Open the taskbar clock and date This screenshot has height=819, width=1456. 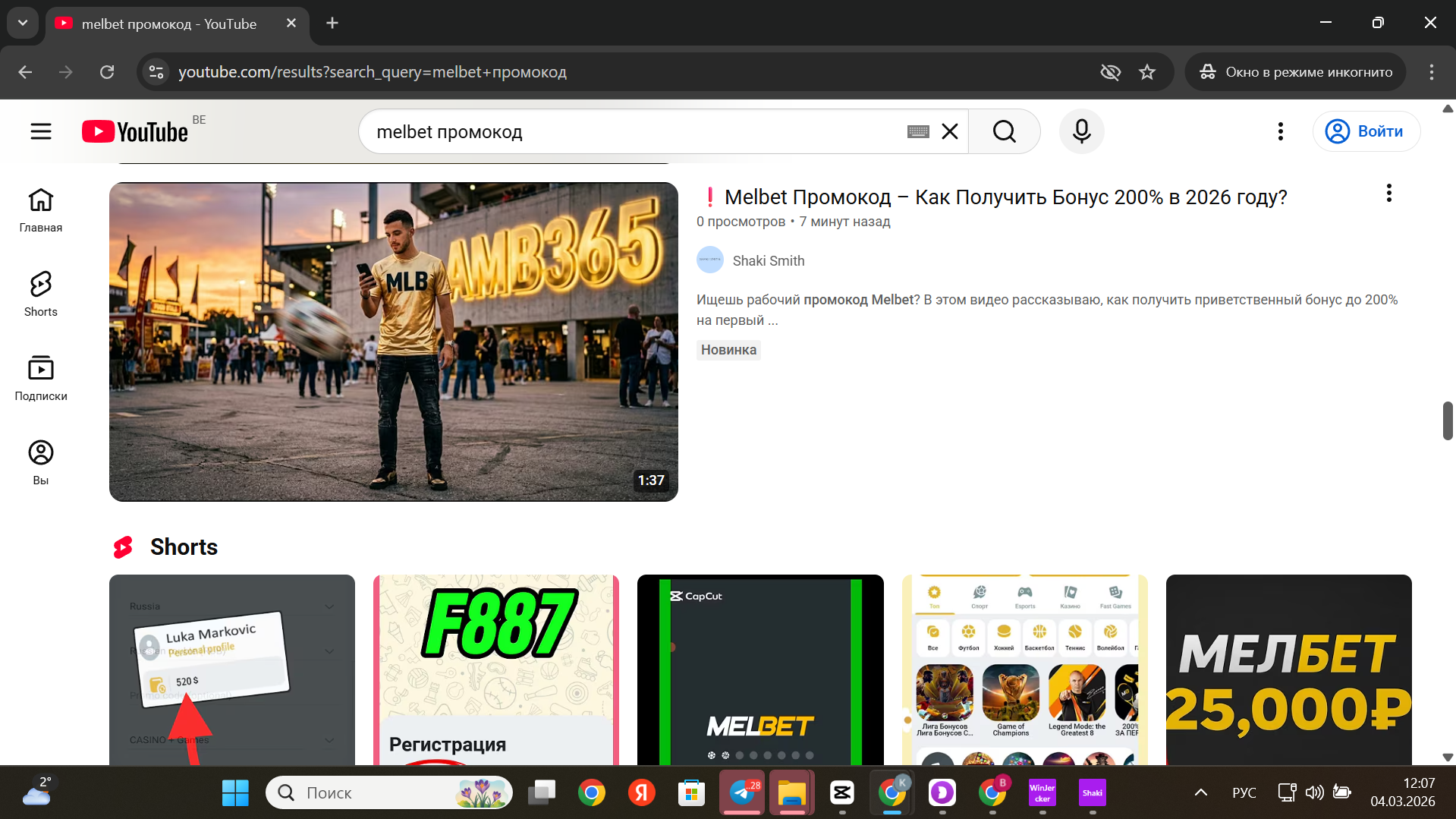coord(1402,792)
